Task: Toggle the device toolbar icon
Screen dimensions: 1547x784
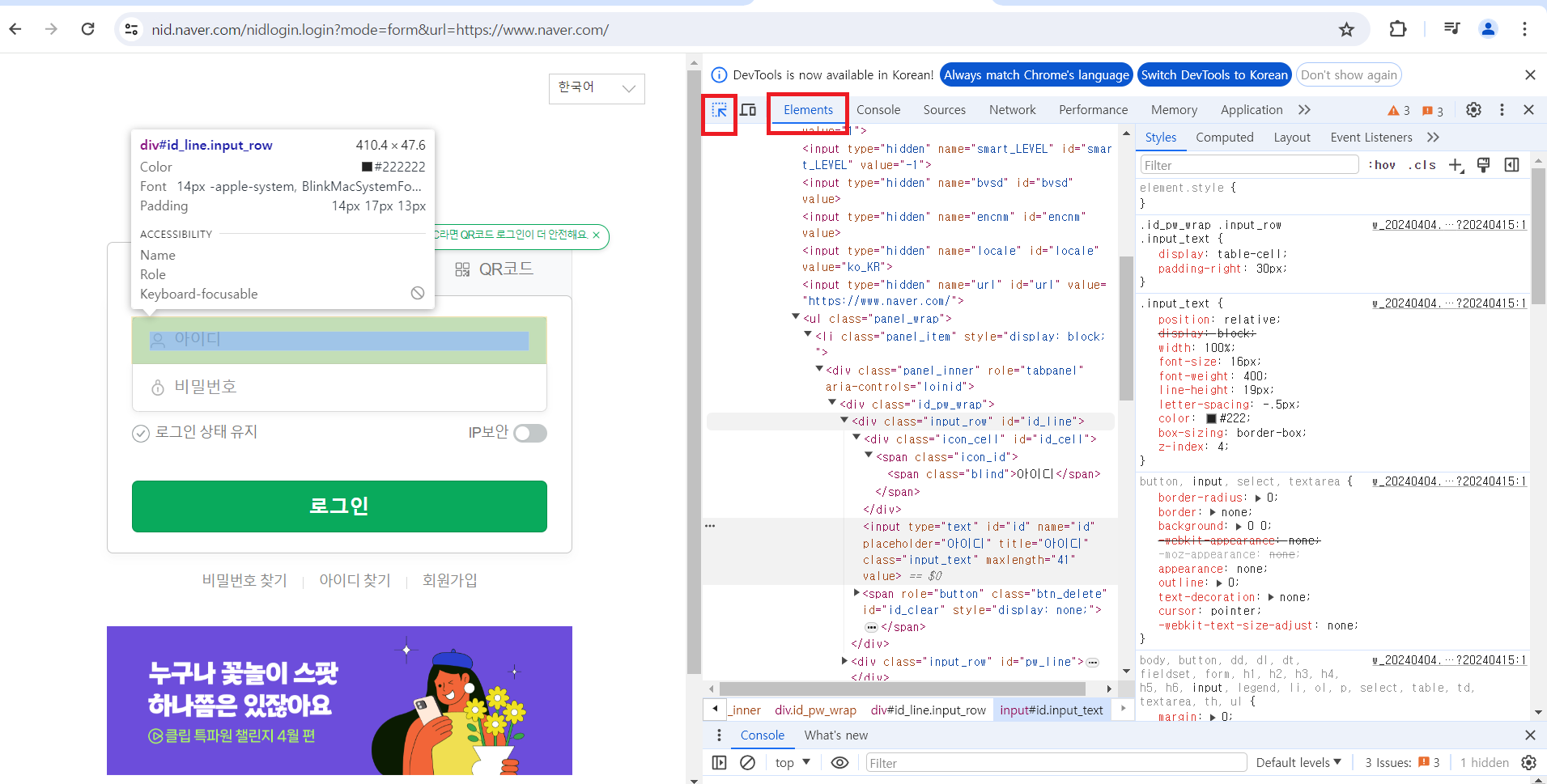Action: 748,110
